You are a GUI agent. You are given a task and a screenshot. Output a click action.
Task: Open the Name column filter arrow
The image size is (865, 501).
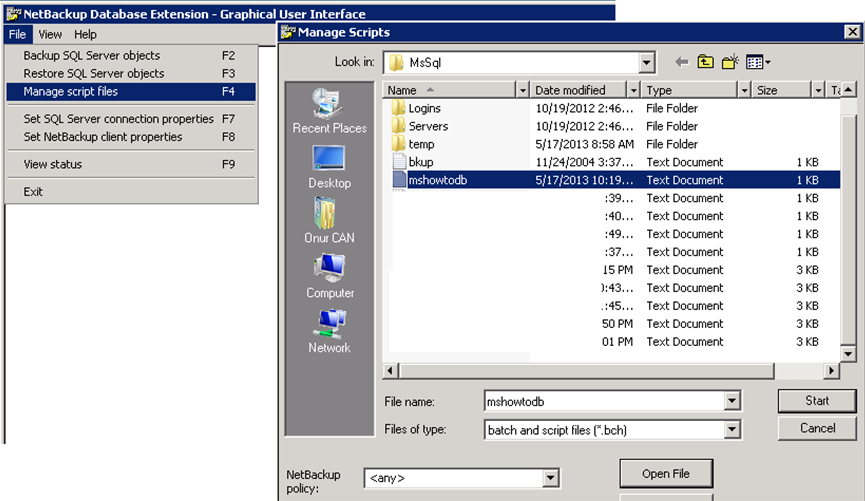tap(522, 90)
